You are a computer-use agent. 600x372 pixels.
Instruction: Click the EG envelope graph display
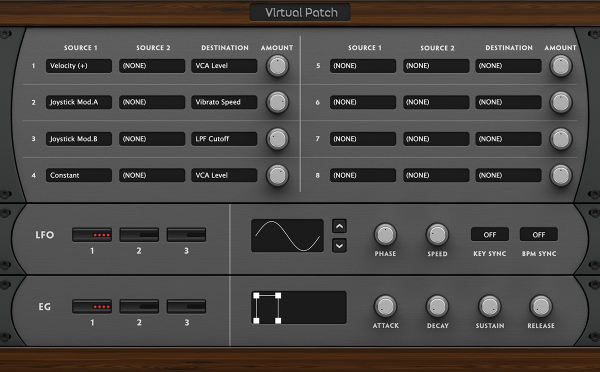pyautogui.click(x=299, y=308)
